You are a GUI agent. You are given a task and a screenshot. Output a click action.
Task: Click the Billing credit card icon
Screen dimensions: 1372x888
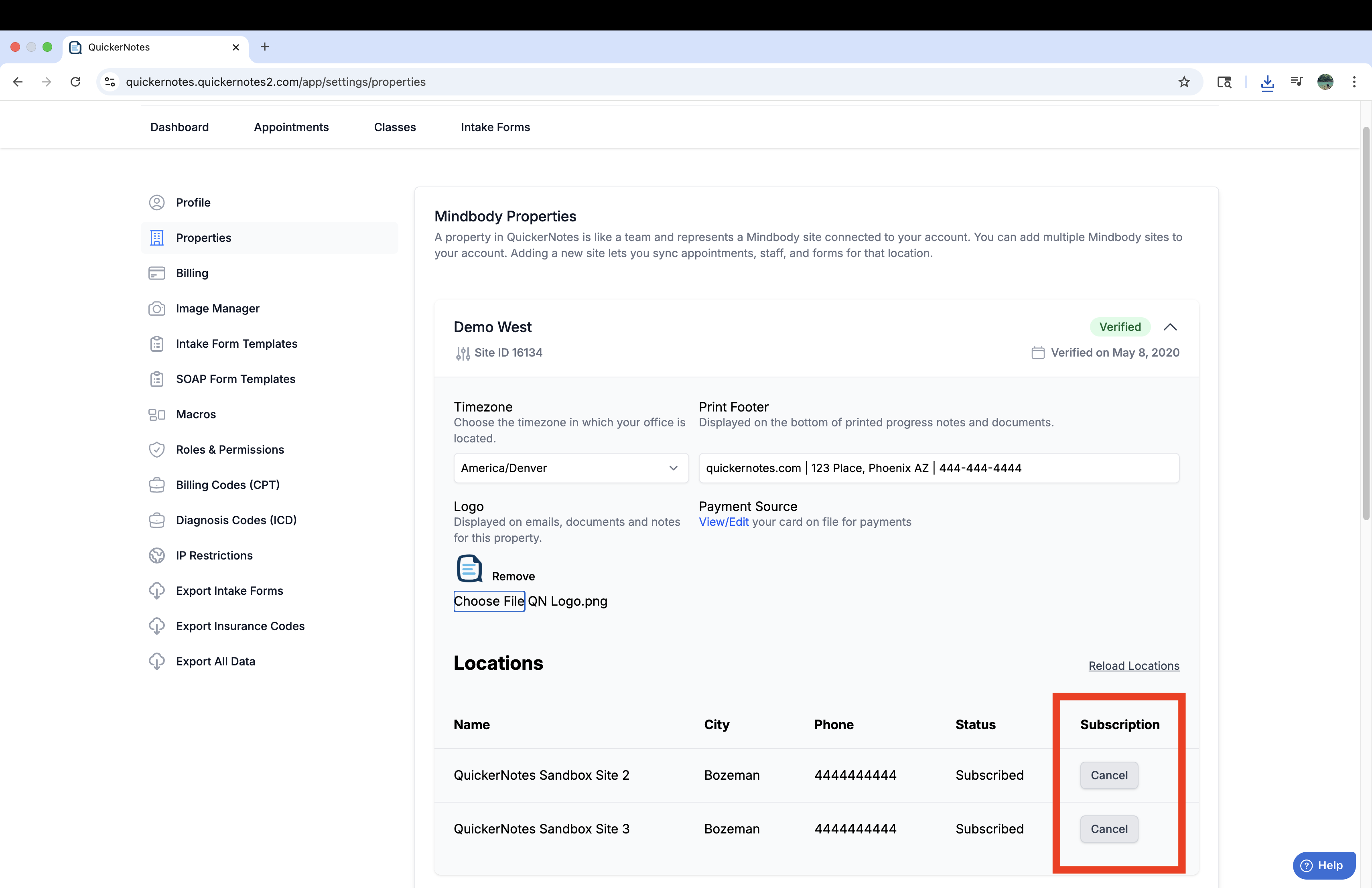coord(157,273)
